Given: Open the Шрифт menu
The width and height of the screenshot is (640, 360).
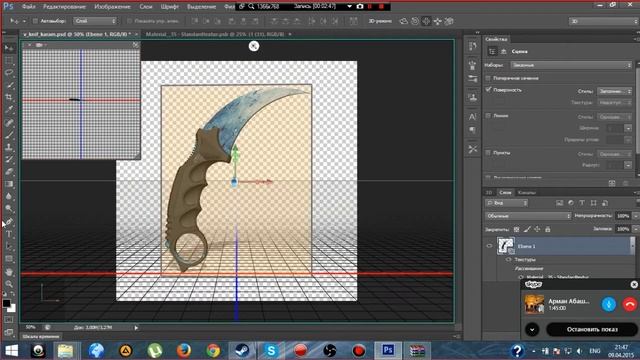Looking at the screenshot, I should pyautogui.click(x=169, y=7).
